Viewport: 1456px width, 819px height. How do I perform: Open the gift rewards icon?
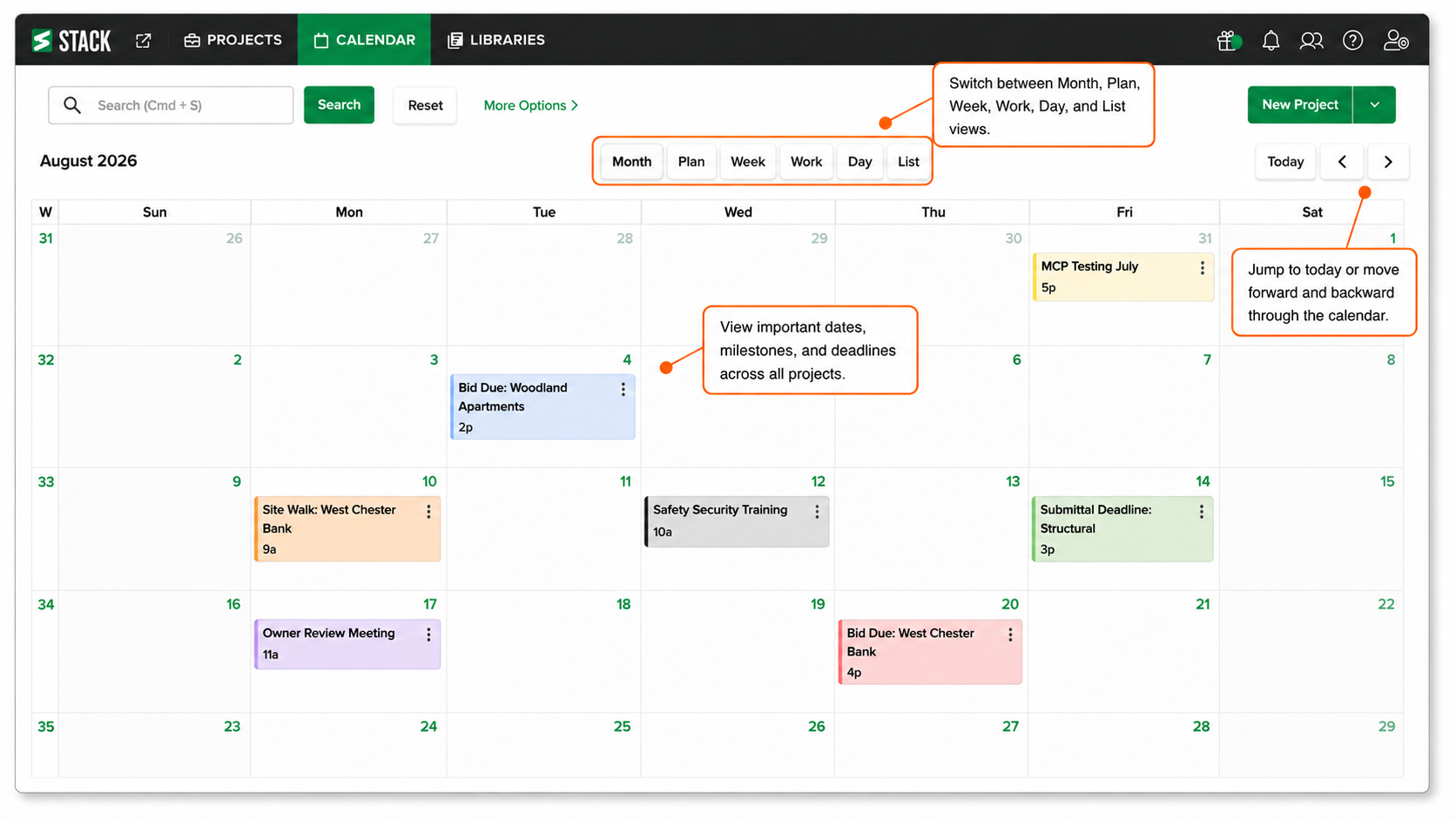point(1229,40)
